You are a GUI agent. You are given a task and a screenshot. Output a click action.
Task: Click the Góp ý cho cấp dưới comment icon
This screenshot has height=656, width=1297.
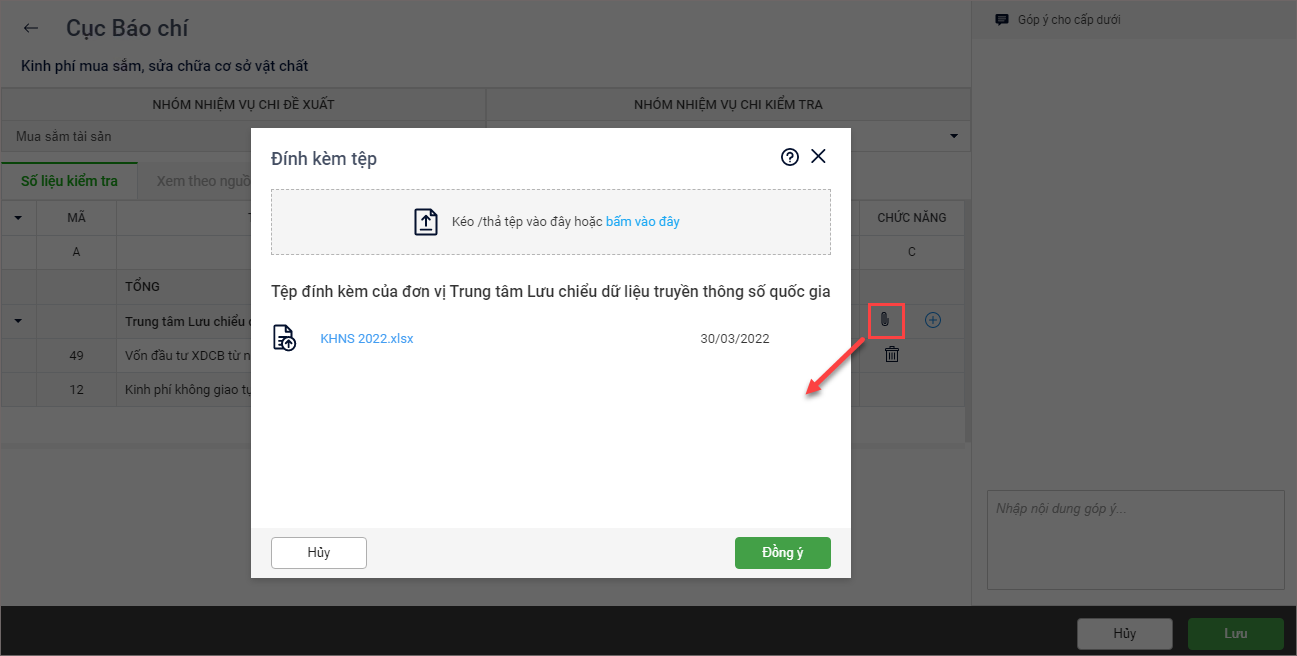pos(1001,20)
